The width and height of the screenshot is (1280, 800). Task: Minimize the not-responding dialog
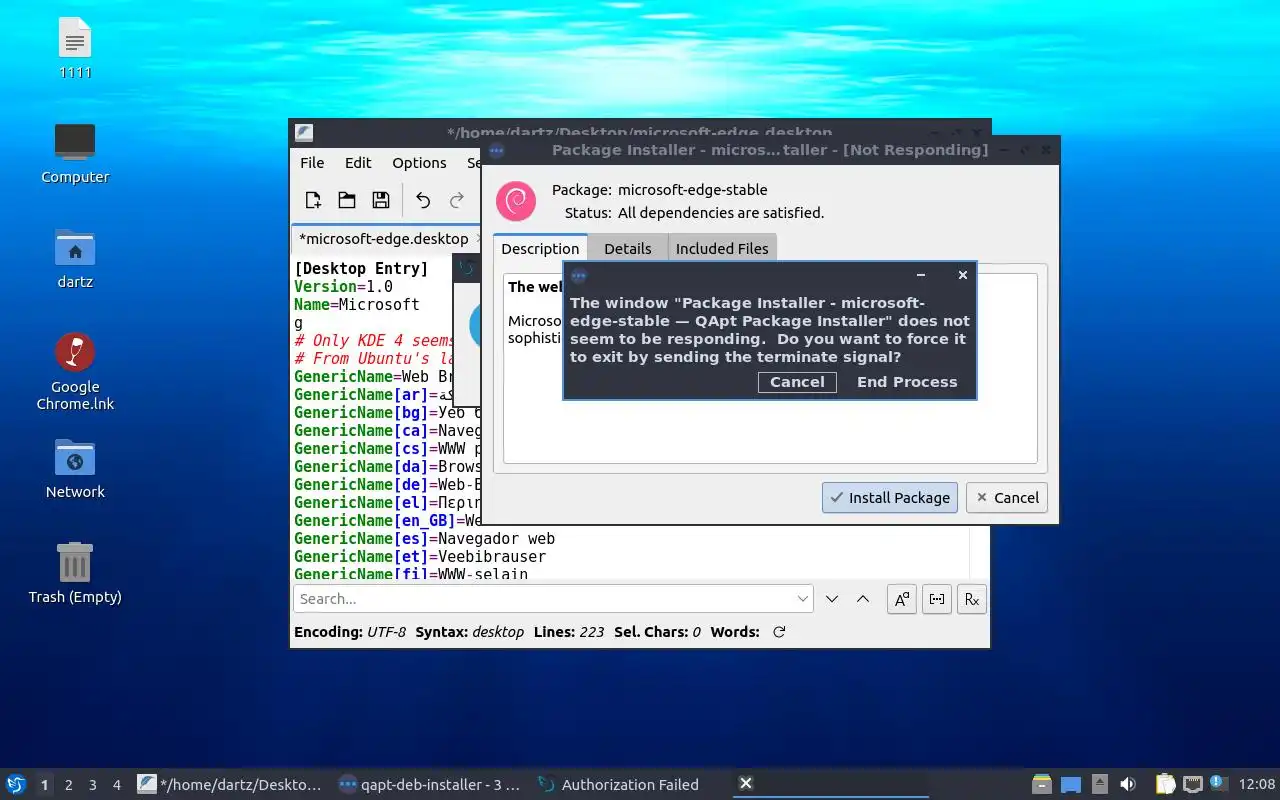click(921, 275)
